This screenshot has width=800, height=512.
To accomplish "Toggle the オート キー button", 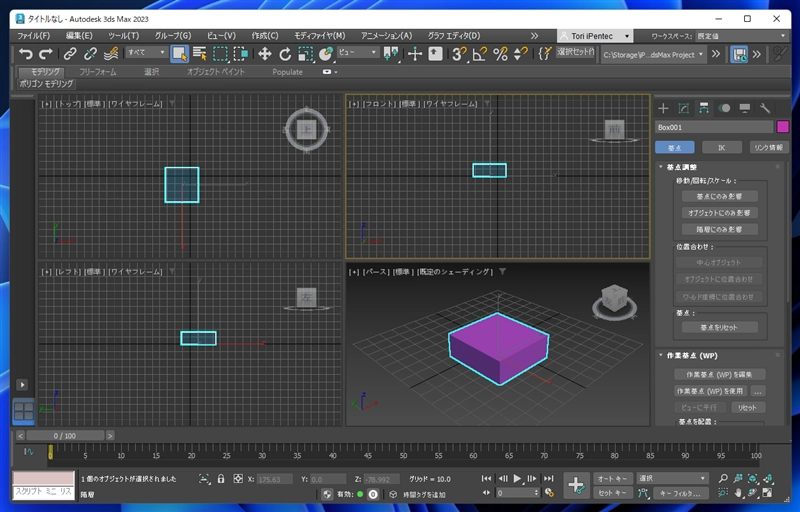I will pos(613,478).
